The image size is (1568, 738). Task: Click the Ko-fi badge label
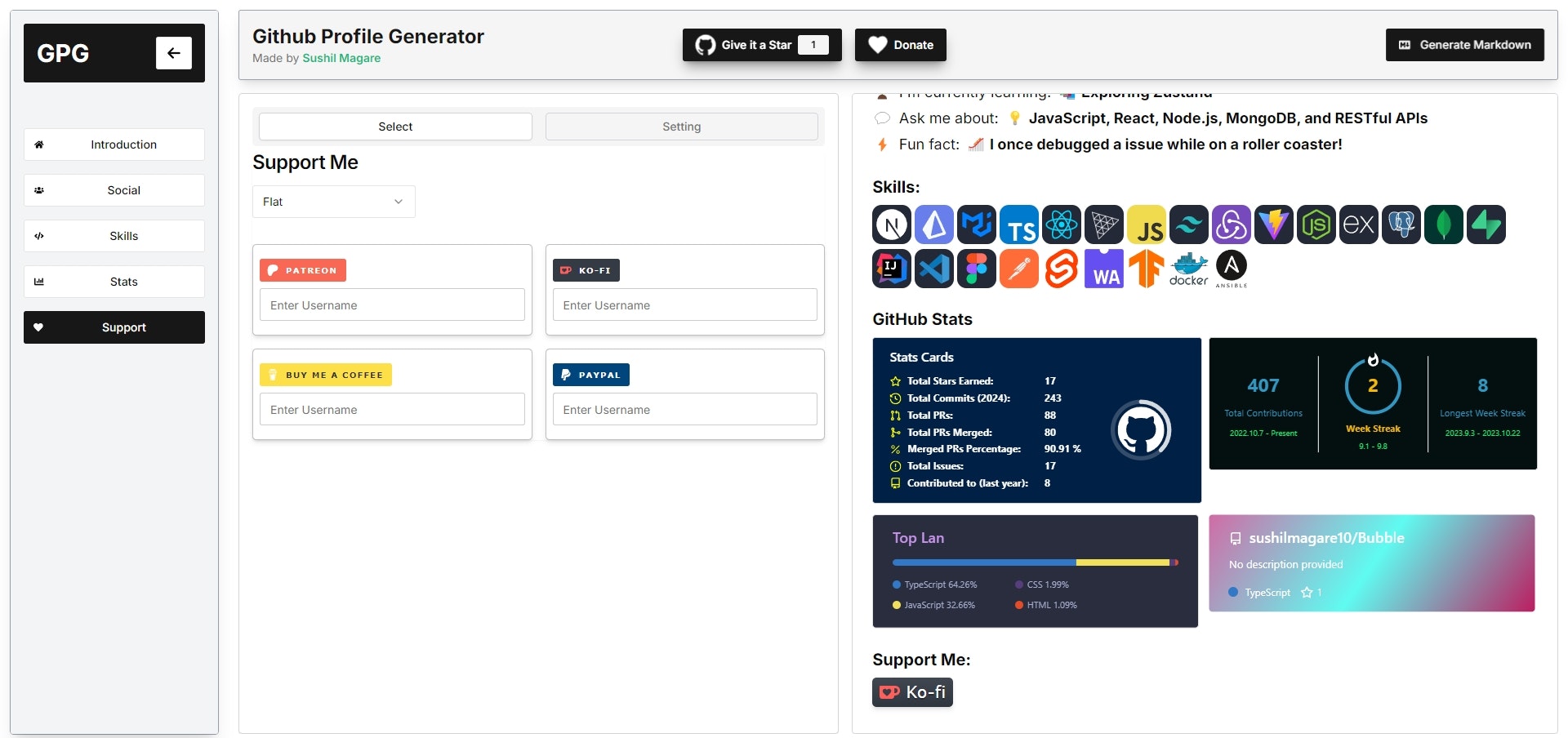[x=586, y=270]
